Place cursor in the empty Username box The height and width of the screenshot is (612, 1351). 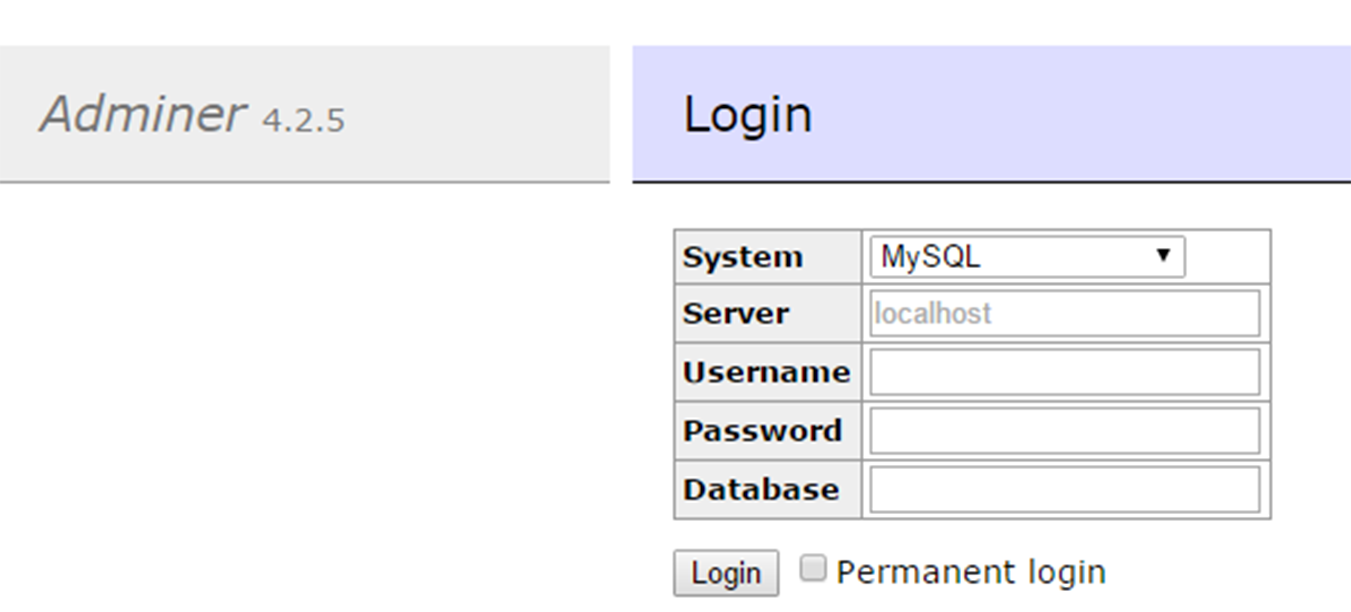(1063, 372)
